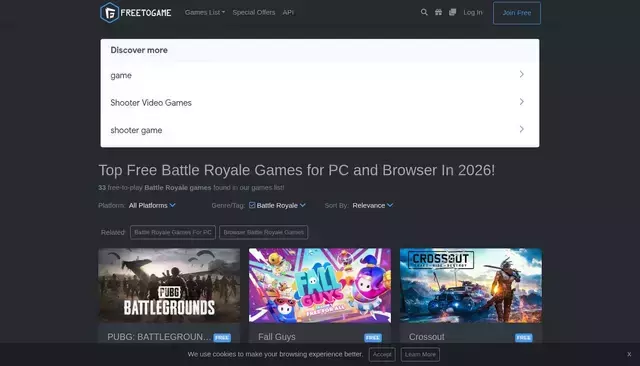Open the 'shooter game' Discover more row
The width and height of the screenshot is (640, 366).
pos(320,130)
